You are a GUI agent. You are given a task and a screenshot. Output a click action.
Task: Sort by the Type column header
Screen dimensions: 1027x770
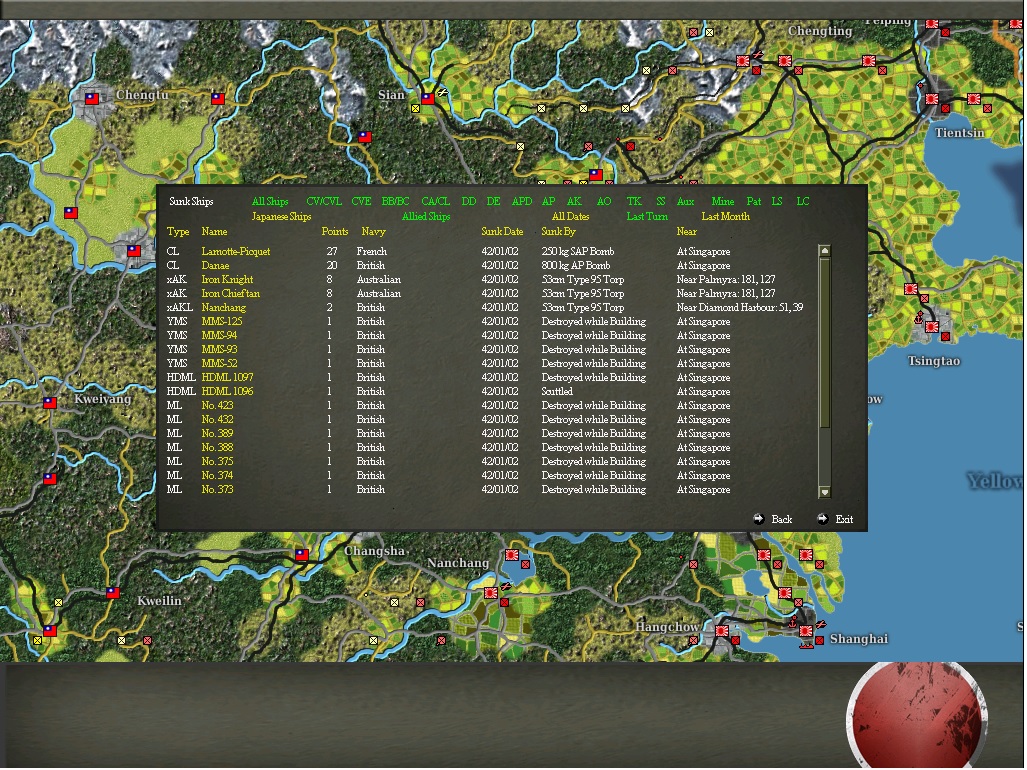[x=178, y=232]
